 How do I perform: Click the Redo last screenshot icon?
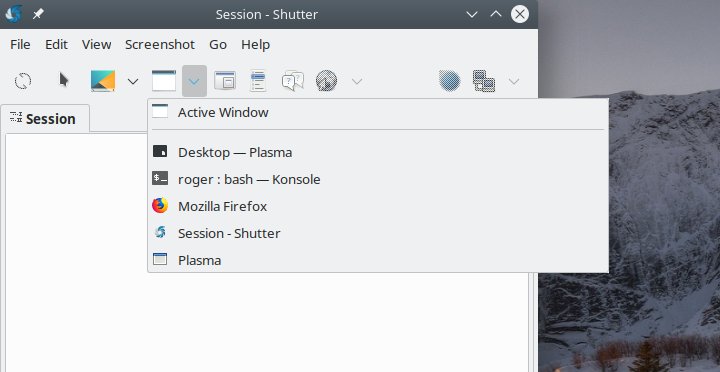tap(23, 81)
